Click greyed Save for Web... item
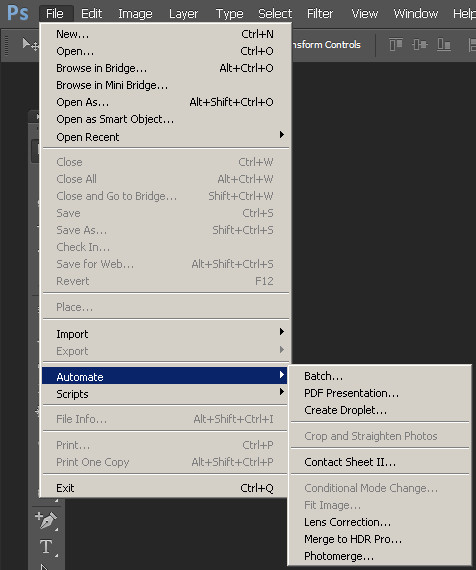This screenshot has height=570, width=476. tap(165, 264)
